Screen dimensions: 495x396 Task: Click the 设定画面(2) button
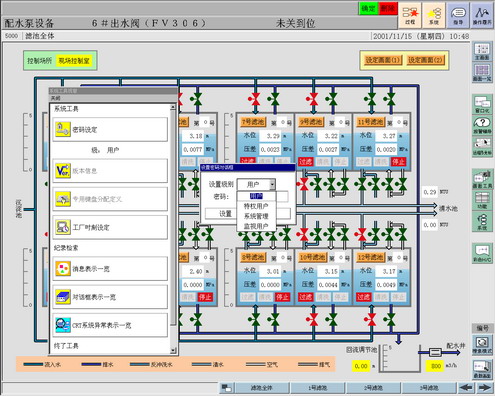(x=425, y=60)
